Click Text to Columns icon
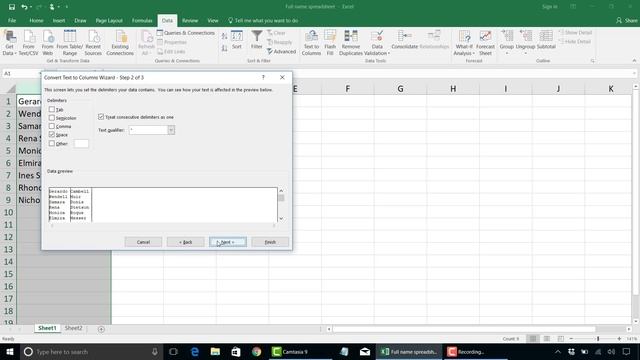640x360 pixels. point(311,42)
